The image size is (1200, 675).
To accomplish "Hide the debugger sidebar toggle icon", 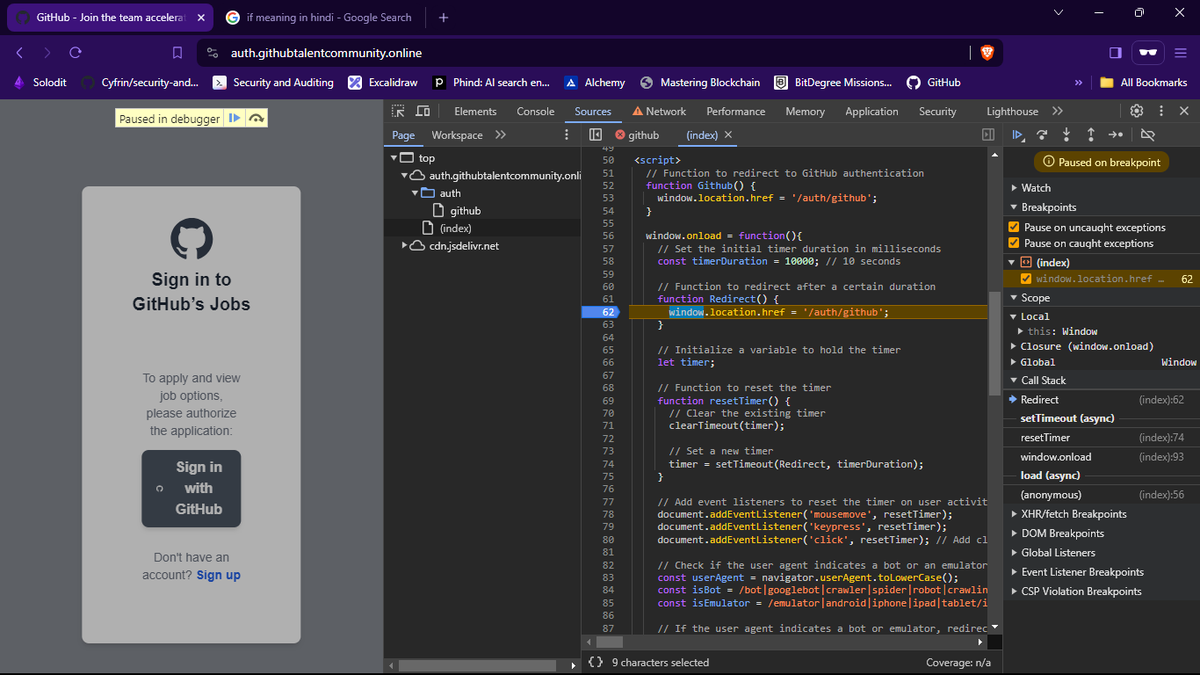I will click(x=988, y=135).
